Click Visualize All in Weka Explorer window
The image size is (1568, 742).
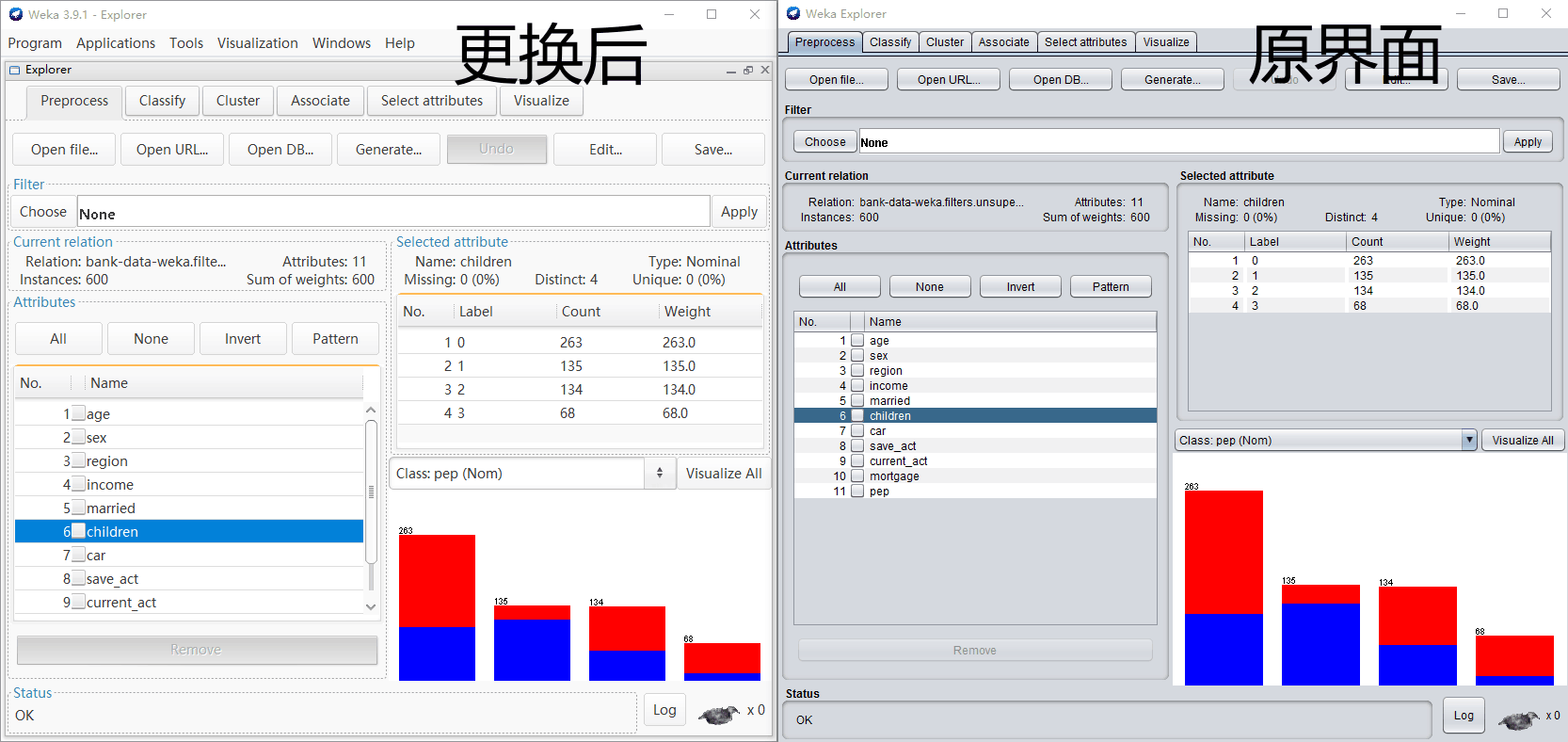(x=1523, y=441)
